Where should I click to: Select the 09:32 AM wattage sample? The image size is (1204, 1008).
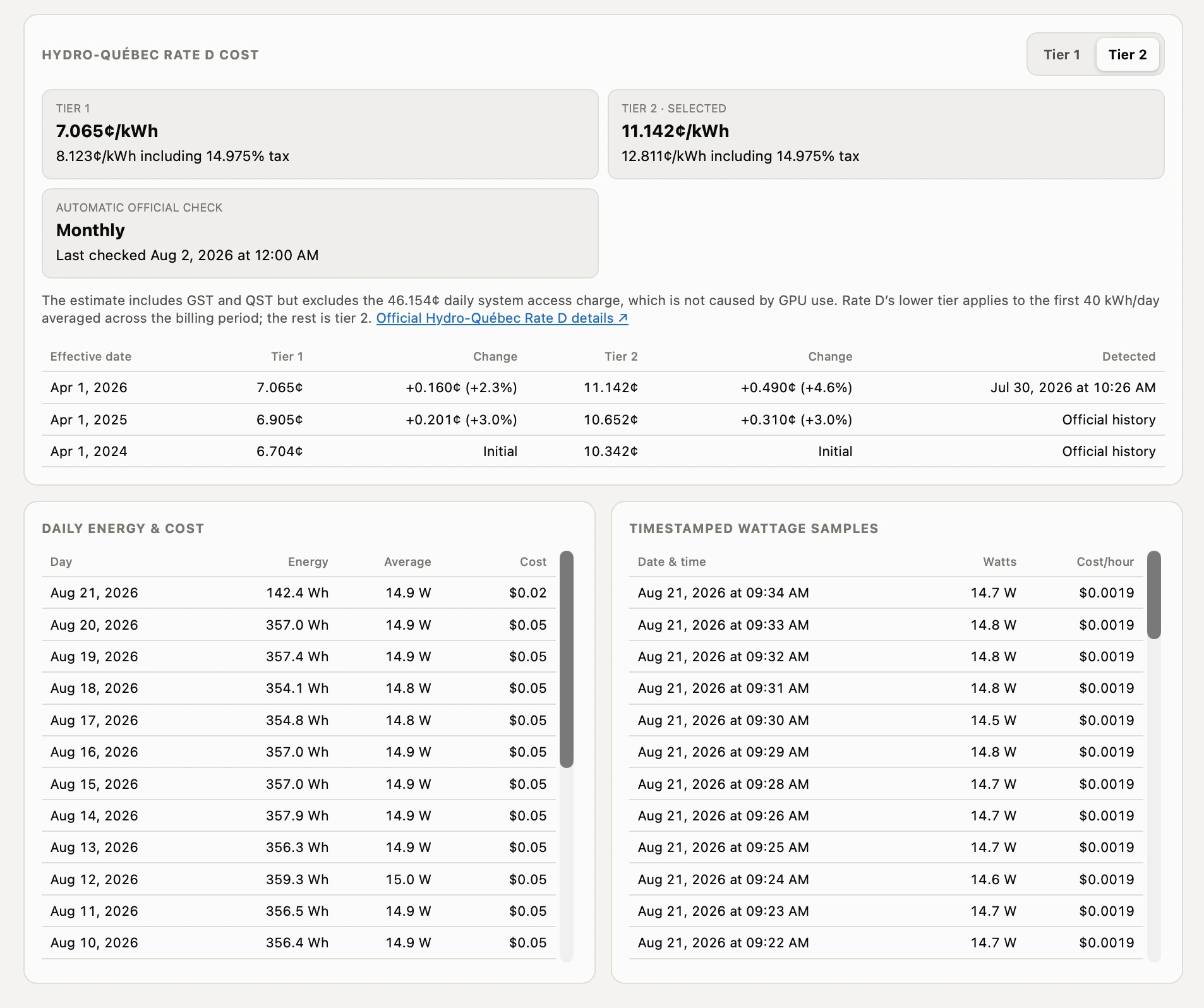click(x=886, y=657)
